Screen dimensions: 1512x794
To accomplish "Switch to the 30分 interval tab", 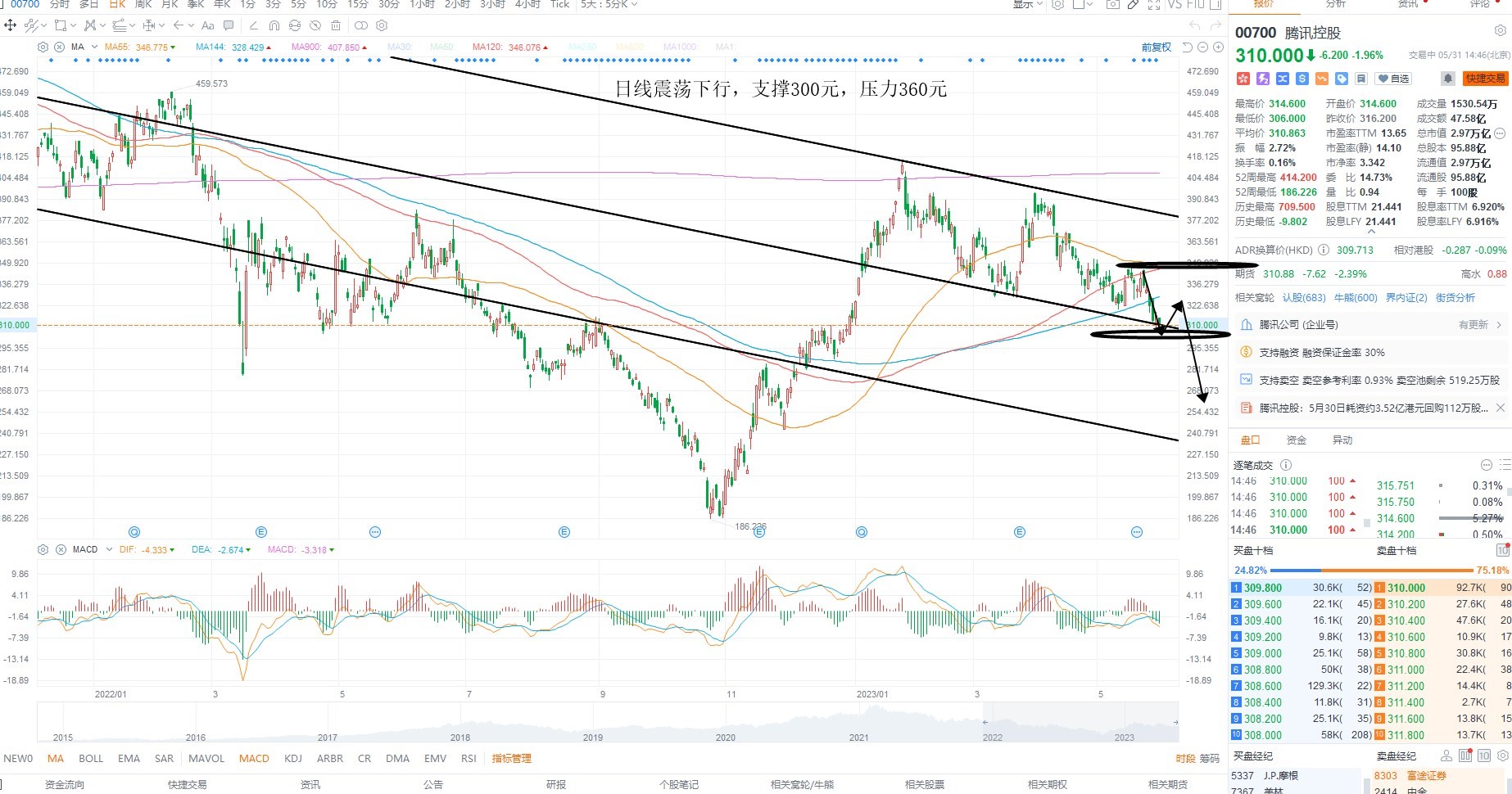I will 388,4.
